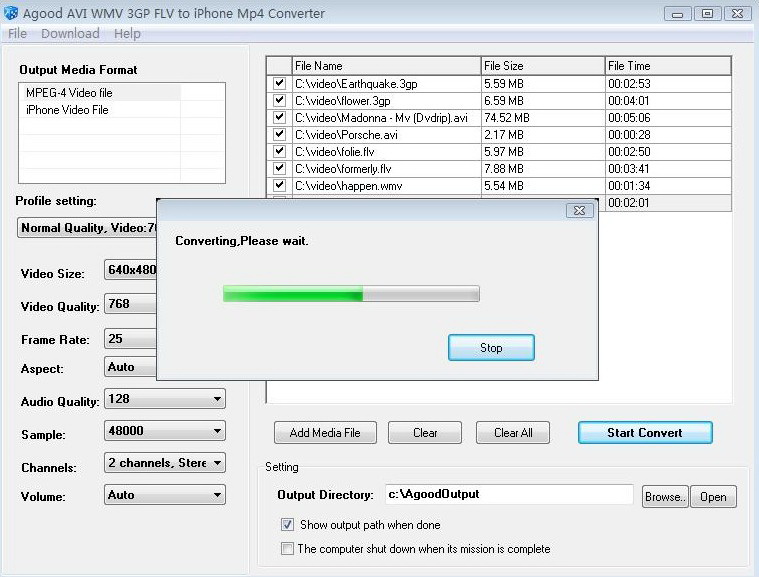
Task: Open the Download menu
Action: pos(70,33)
